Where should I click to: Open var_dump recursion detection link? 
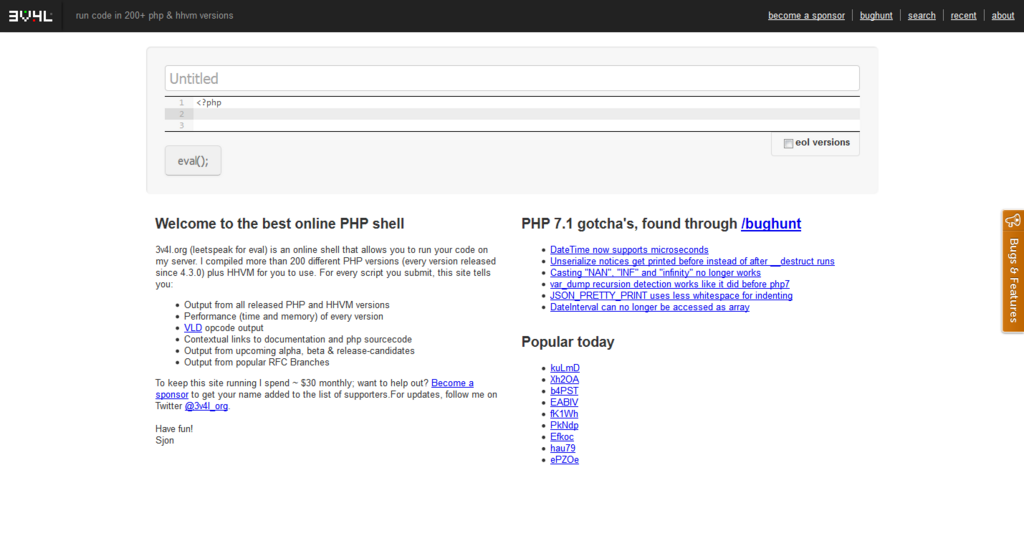click(669, 284)
